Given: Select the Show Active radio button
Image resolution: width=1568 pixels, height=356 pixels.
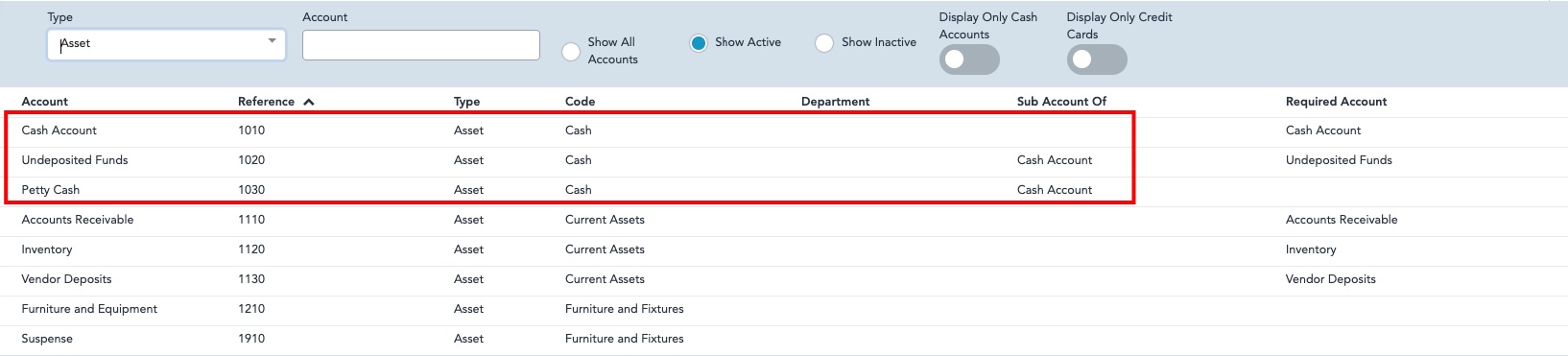Looking at the screenshot, I should (699, 42).
